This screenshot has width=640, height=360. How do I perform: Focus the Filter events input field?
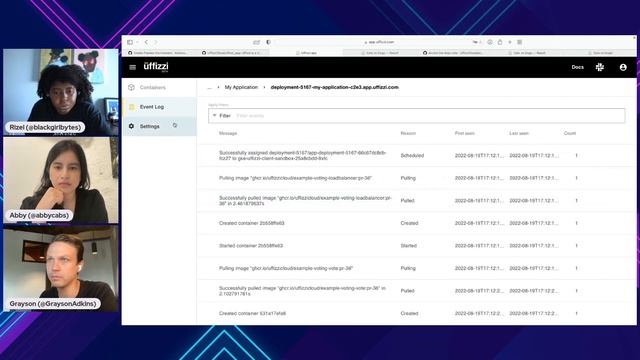(x=416, y=116)
